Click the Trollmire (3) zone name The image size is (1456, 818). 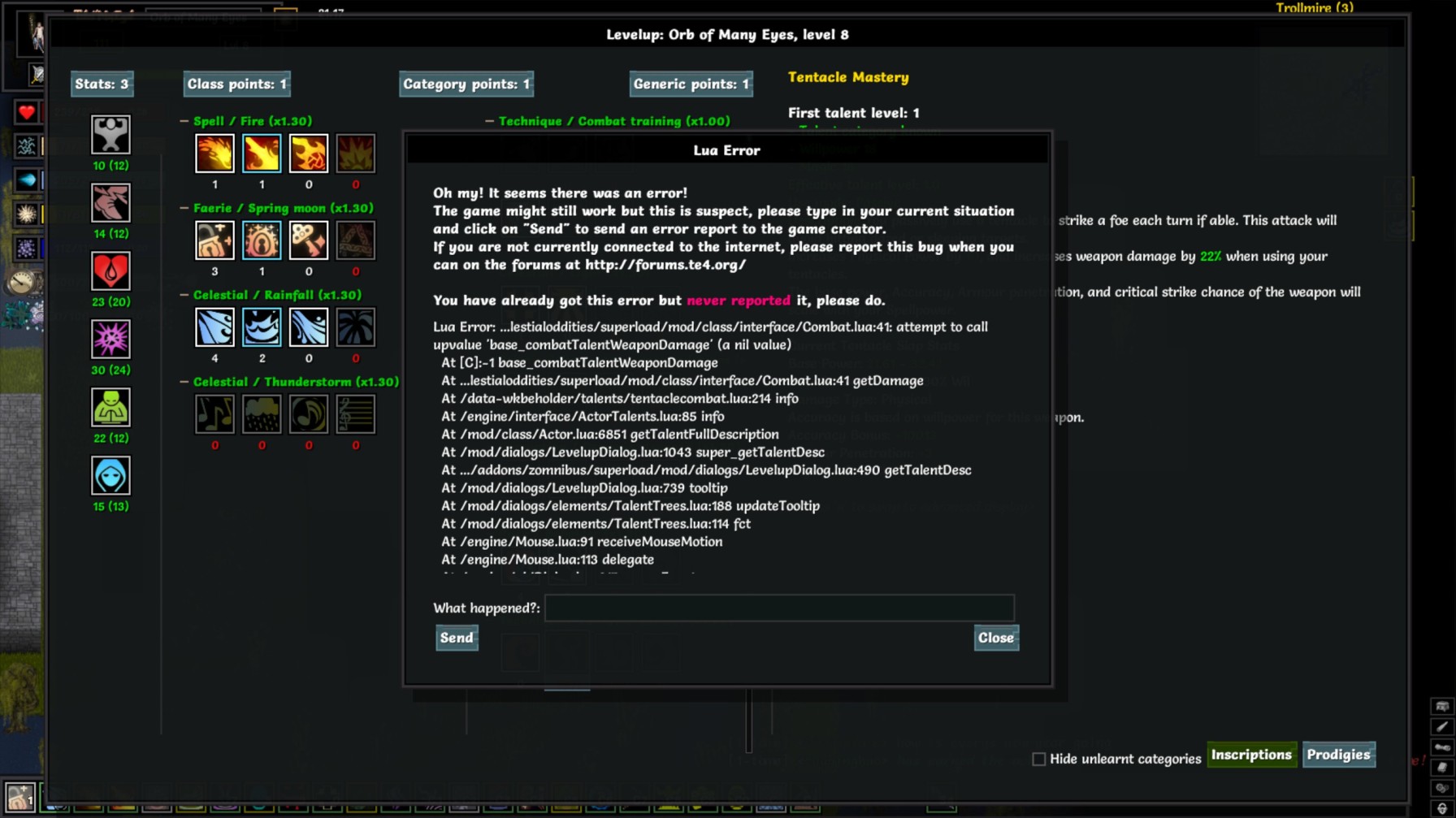pyautogui.click(x=1315, y=8)
